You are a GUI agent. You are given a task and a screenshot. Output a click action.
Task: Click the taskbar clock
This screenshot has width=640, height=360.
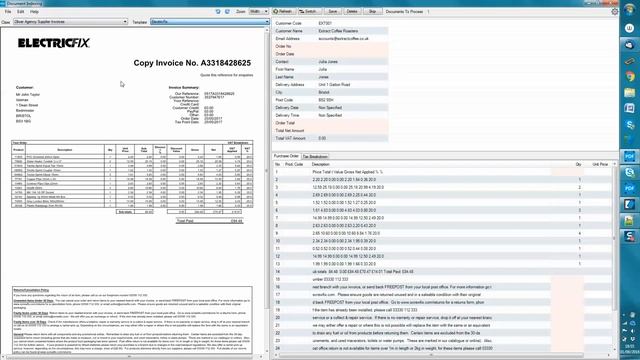630,349
